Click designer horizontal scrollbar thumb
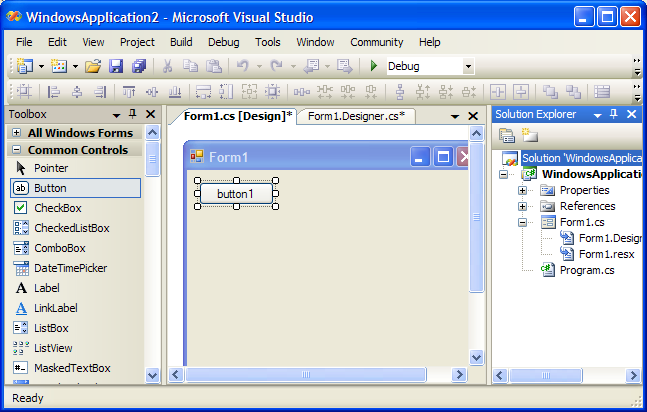 (306, 375)
